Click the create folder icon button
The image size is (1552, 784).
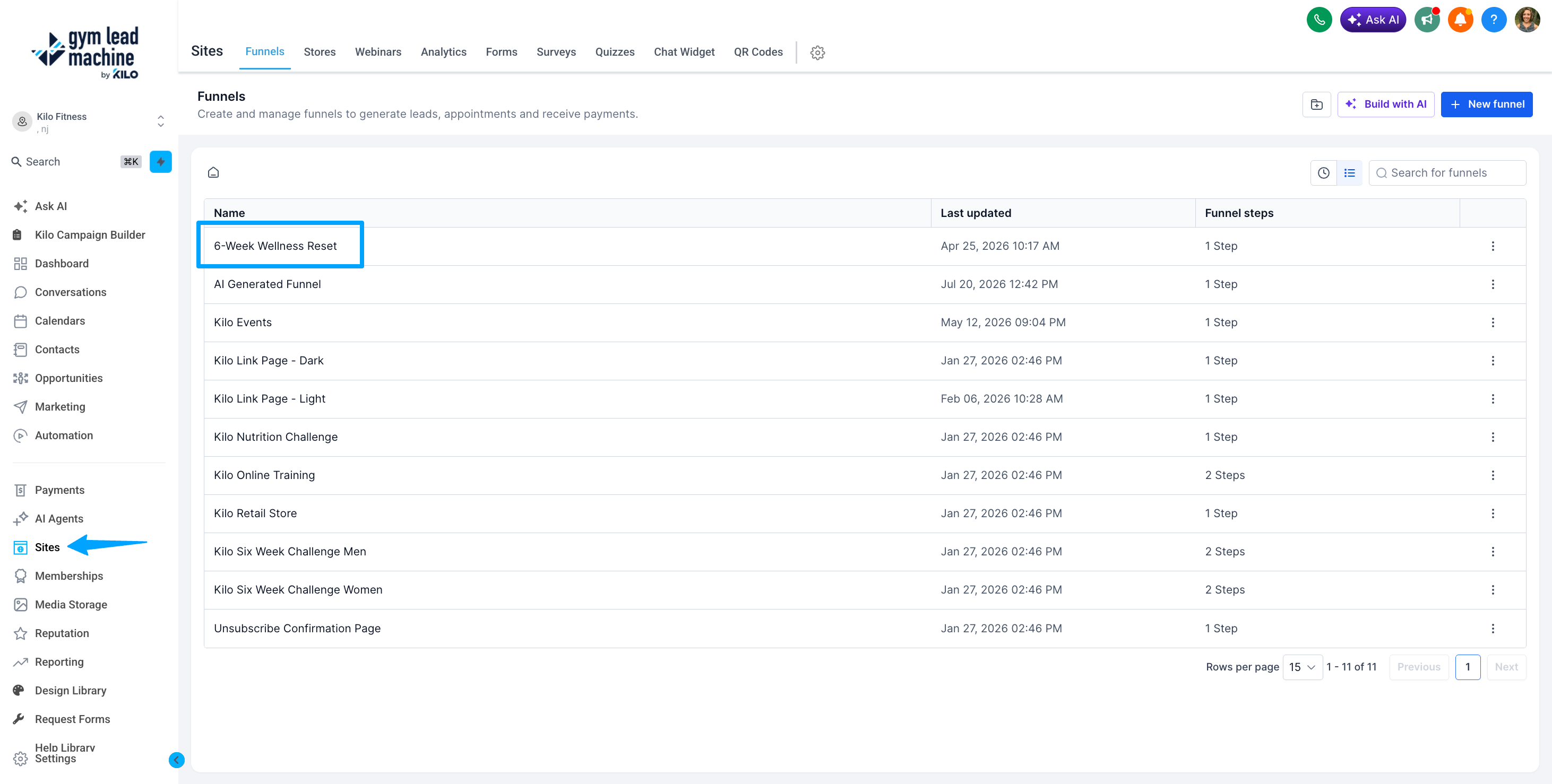[x=1316, y=104]
